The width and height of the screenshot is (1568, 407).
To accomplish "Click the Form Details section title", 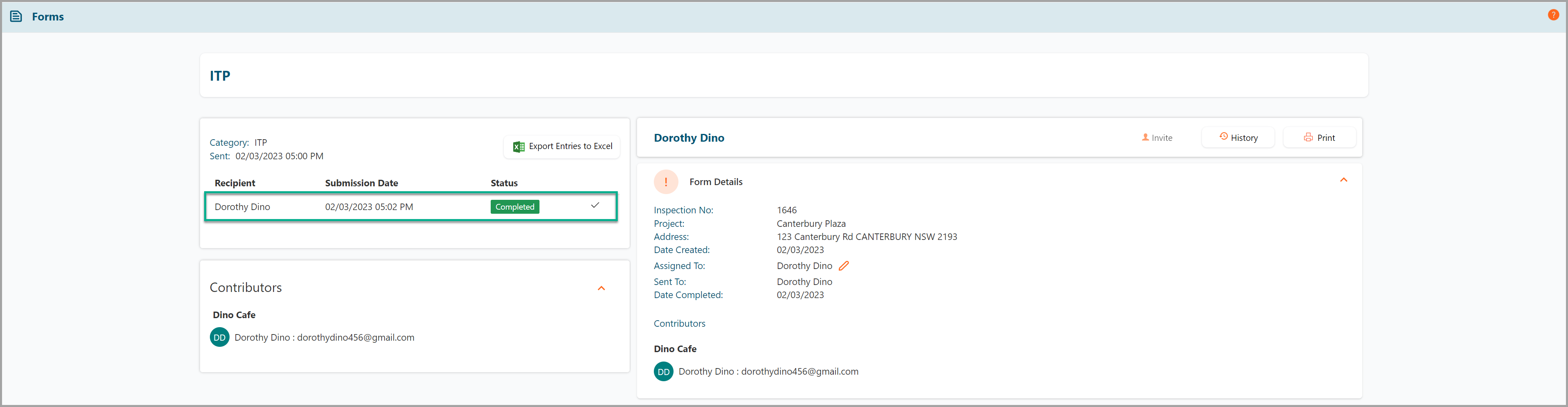I will 716,182.
